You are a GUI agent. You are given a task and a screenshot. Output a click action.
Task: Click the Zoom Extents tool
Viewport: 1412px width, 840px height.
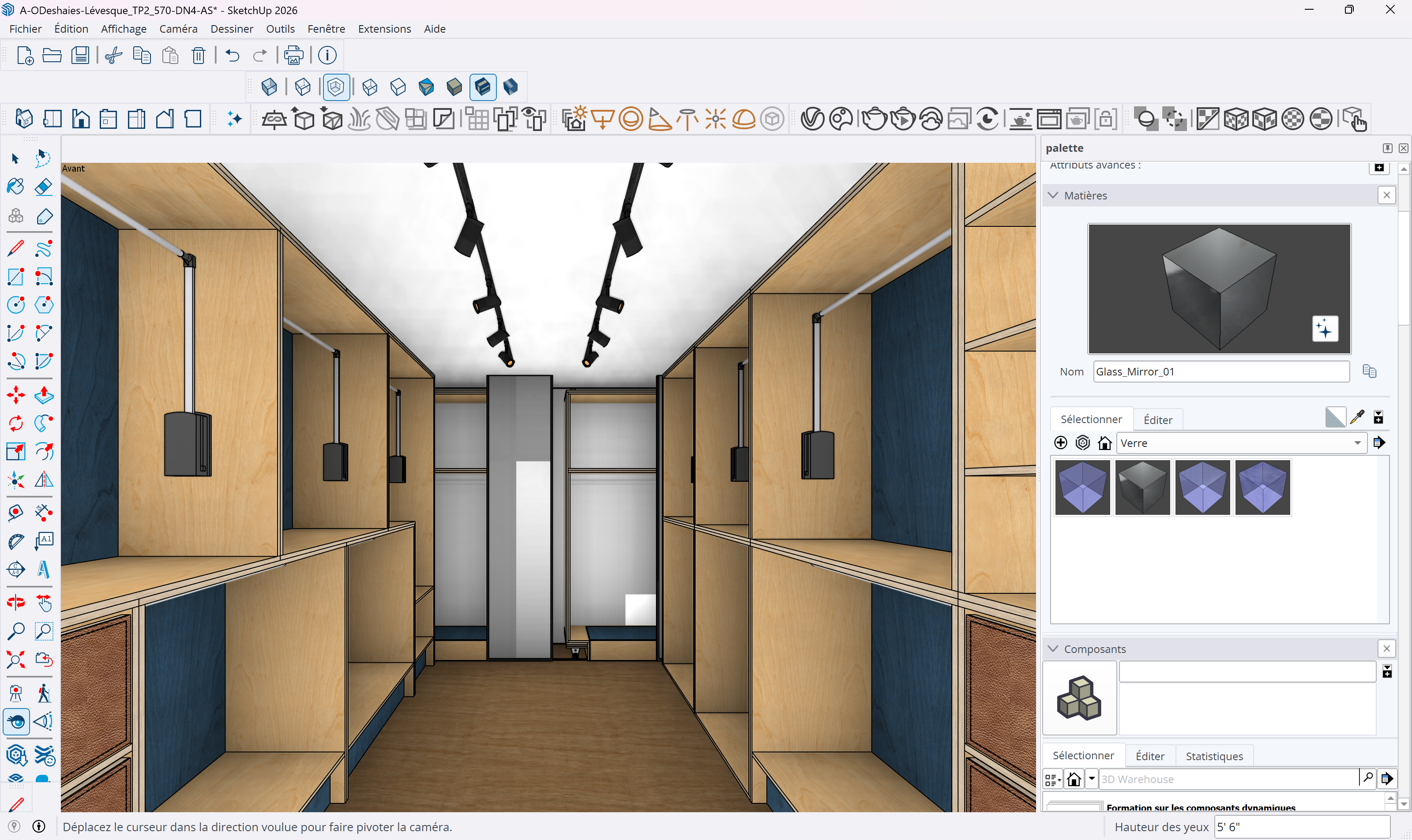(x=16, y=660)
